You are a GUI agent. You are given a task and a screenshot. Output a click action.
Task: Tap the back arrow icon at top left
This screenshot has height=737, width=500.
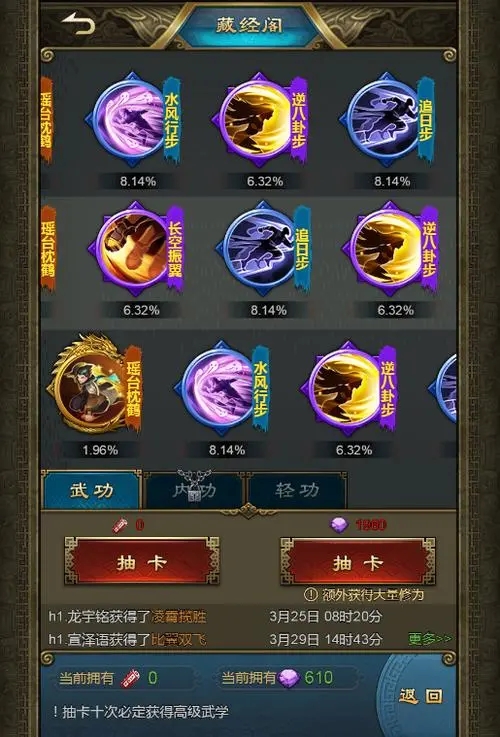pyautogui.click(x=78, y=24)
